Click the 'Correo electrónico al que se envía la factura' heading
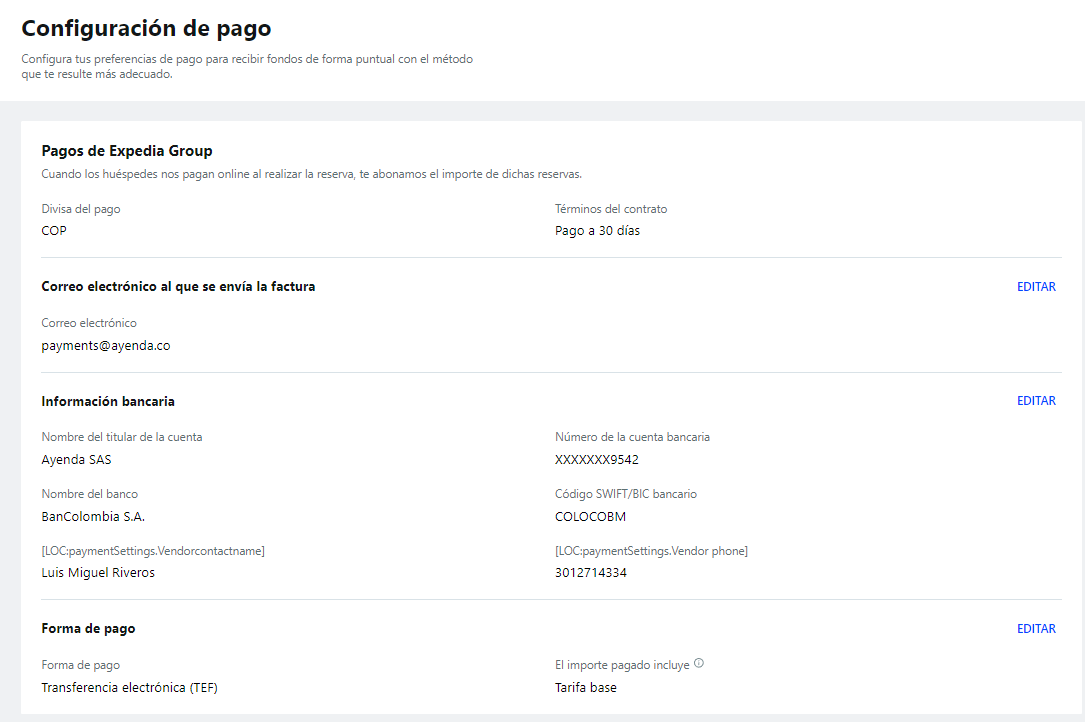 coord(179,287)
